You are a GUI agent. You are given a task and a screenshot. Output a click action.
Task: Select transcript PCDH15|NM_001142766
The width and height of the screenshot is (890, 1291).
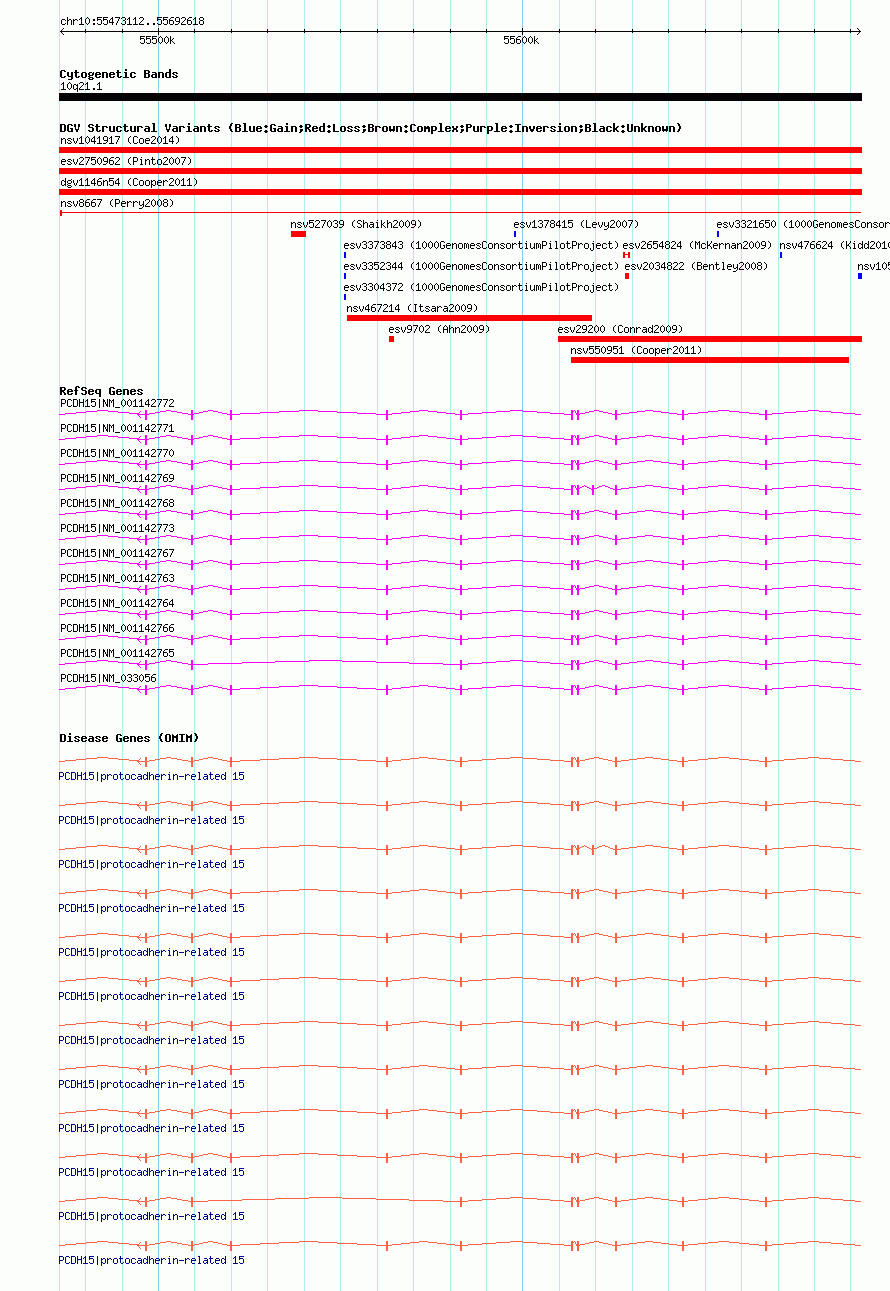pyautogui.click(x=117, y=628)
